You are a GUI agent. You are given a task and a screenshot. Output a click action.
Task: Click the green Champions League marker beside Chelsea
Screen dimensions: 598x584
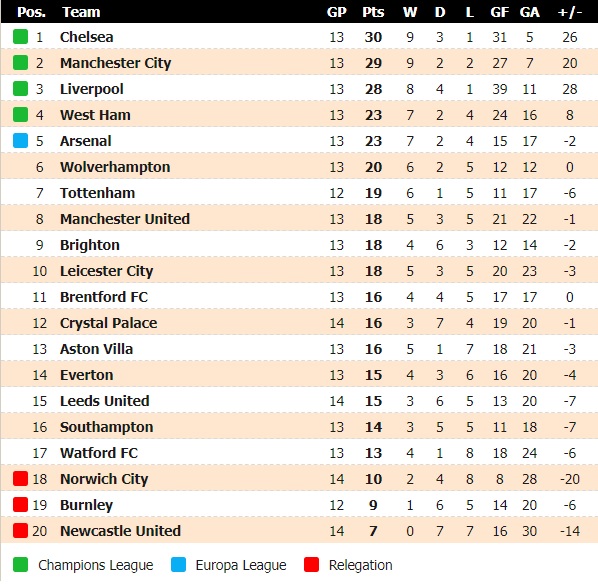[x=20, y=37]
